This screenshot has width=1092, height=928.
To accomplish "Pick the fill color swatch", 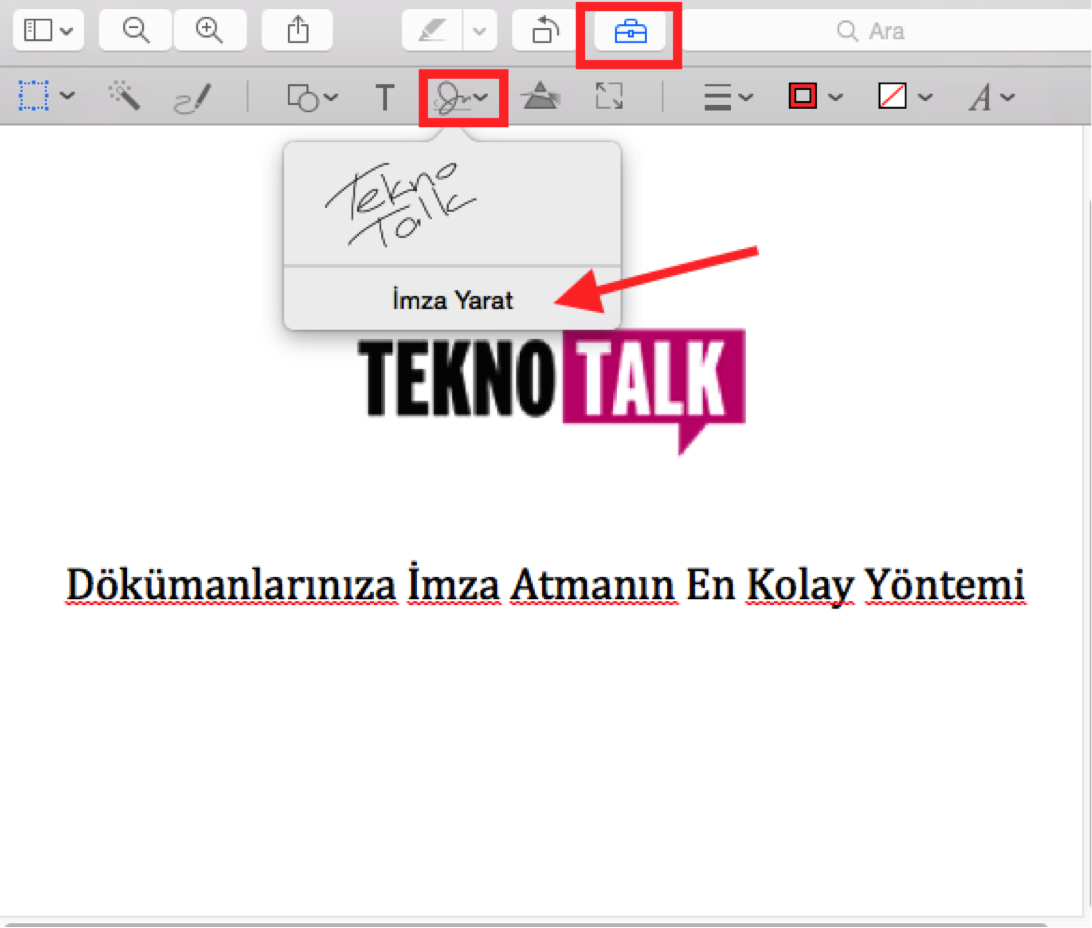I will tap(893, 96).
